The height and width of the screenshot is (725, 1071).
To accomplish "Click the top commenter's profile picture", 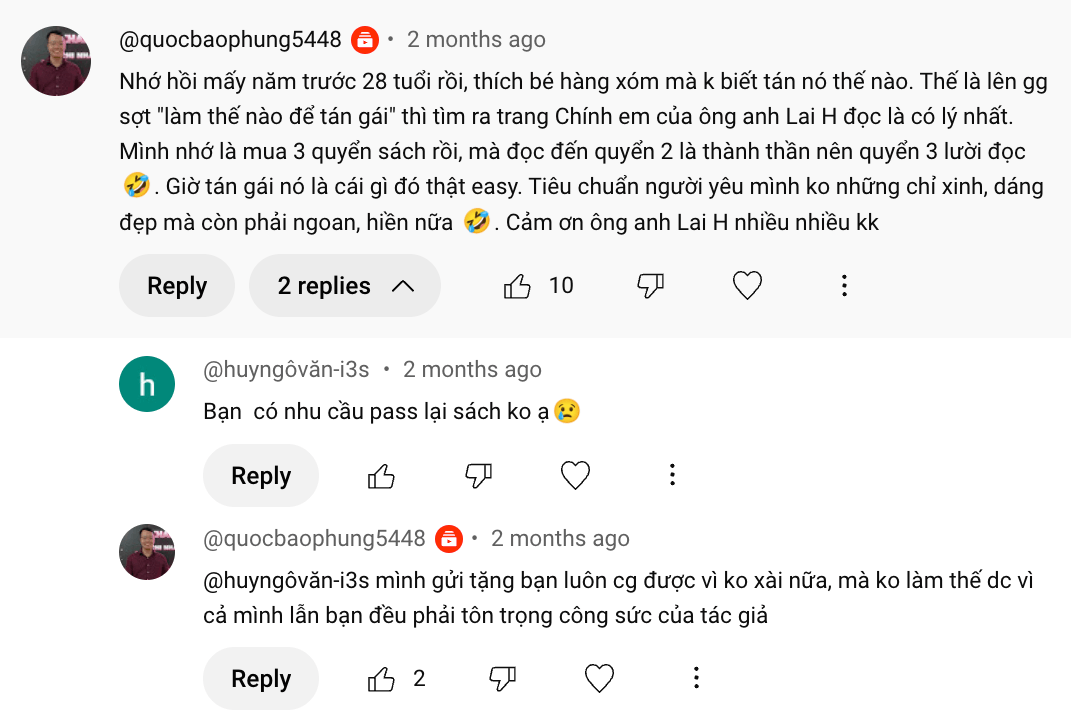I will click(x=56, y=61).
